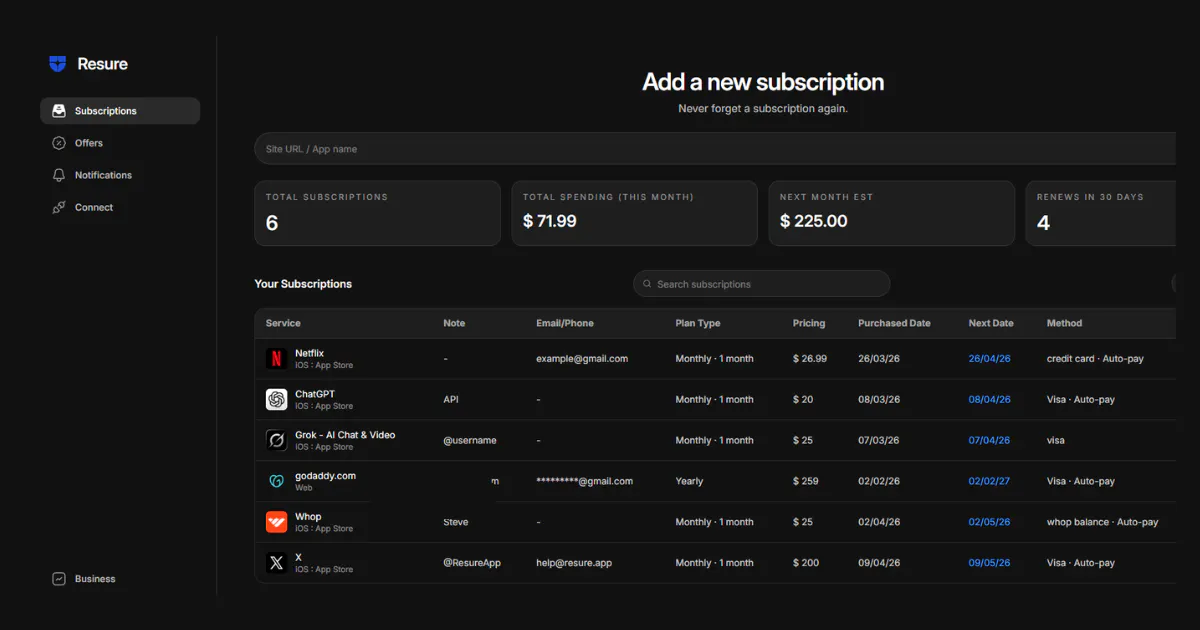Click the Renews in 30 Days card

[1100, 213]
